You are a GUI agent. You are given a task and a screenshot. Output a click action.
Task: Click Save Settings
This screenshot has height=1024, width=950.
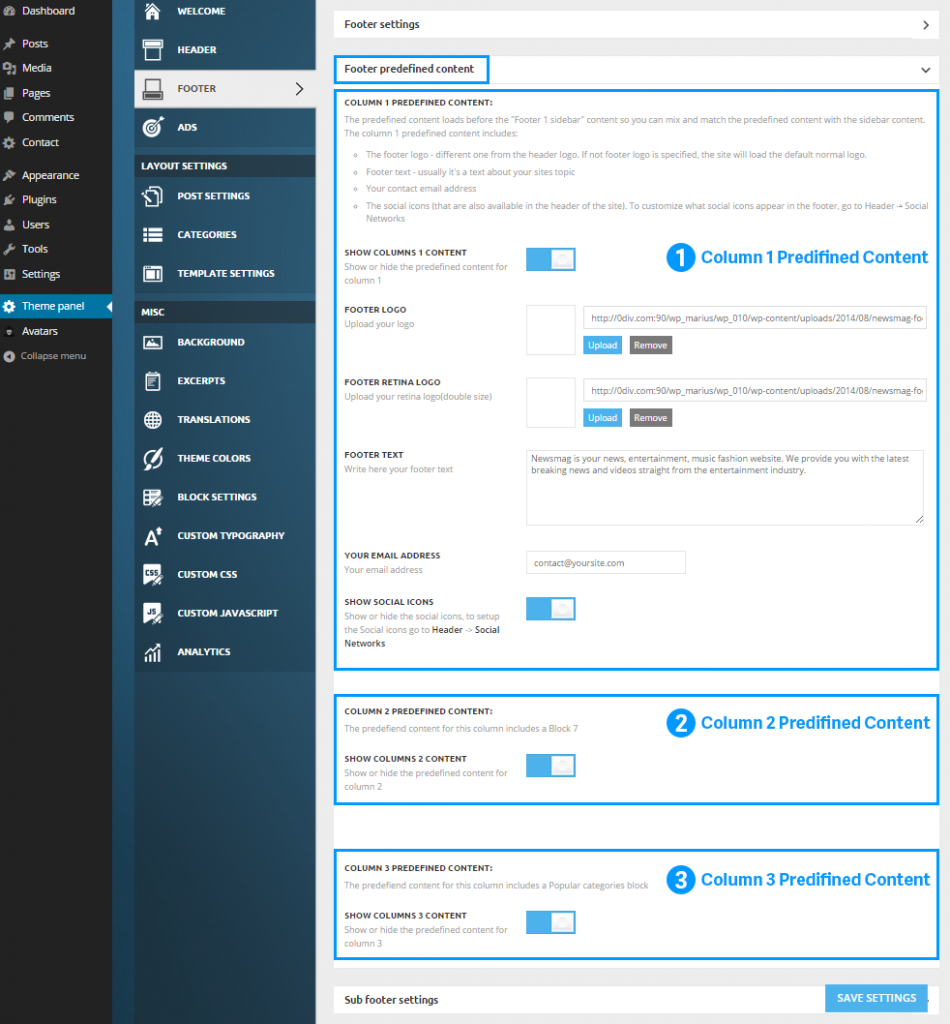[876, 998]
